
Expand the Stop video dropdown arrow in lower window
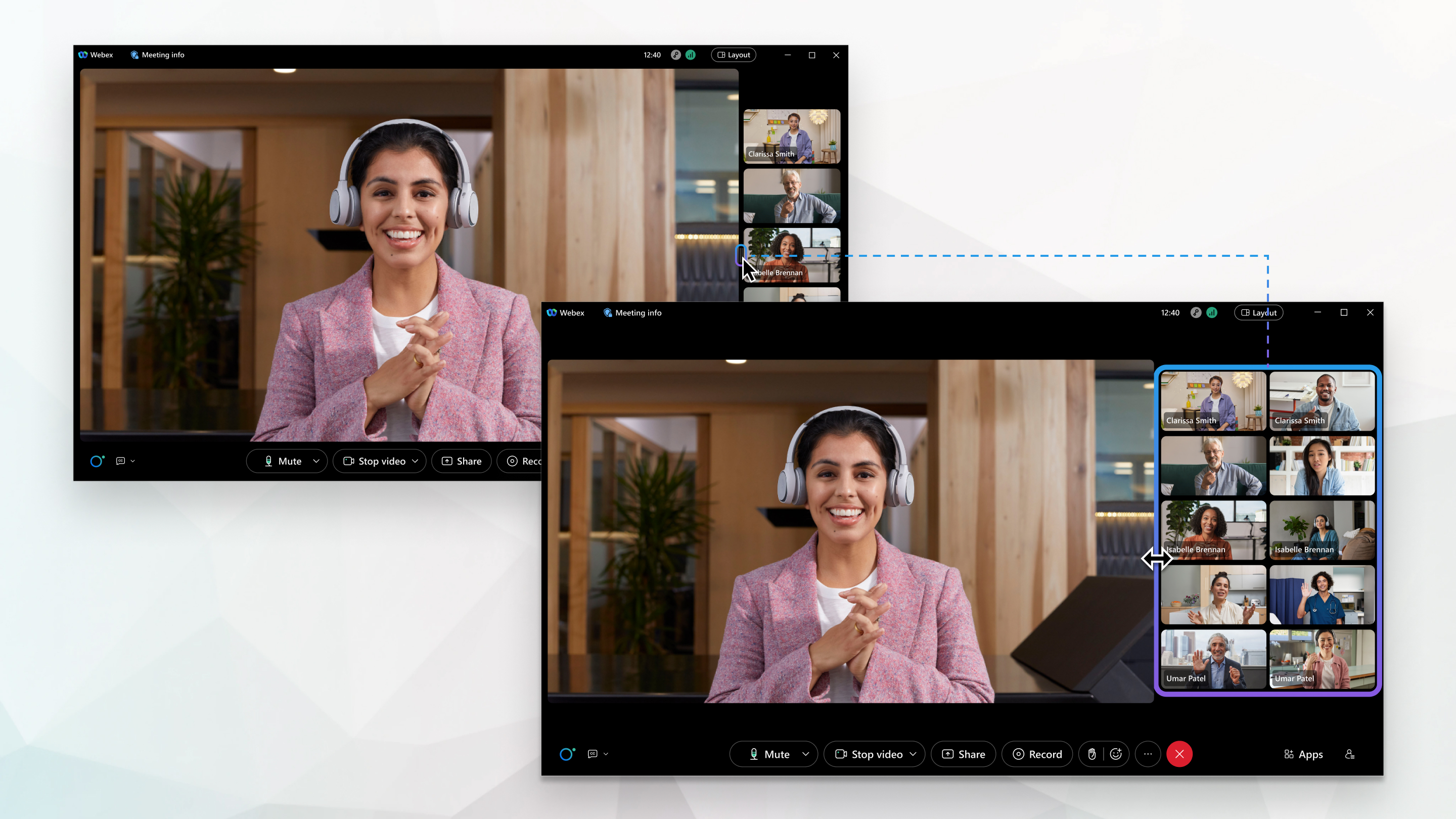912,754
